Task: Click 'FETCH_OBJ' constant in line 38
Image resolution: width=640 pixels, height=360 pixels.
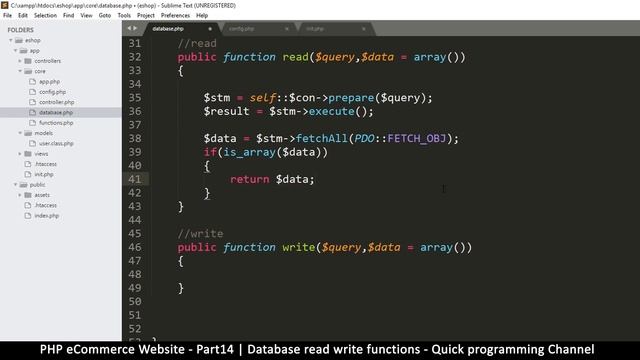Action: [x=417, y=138]
